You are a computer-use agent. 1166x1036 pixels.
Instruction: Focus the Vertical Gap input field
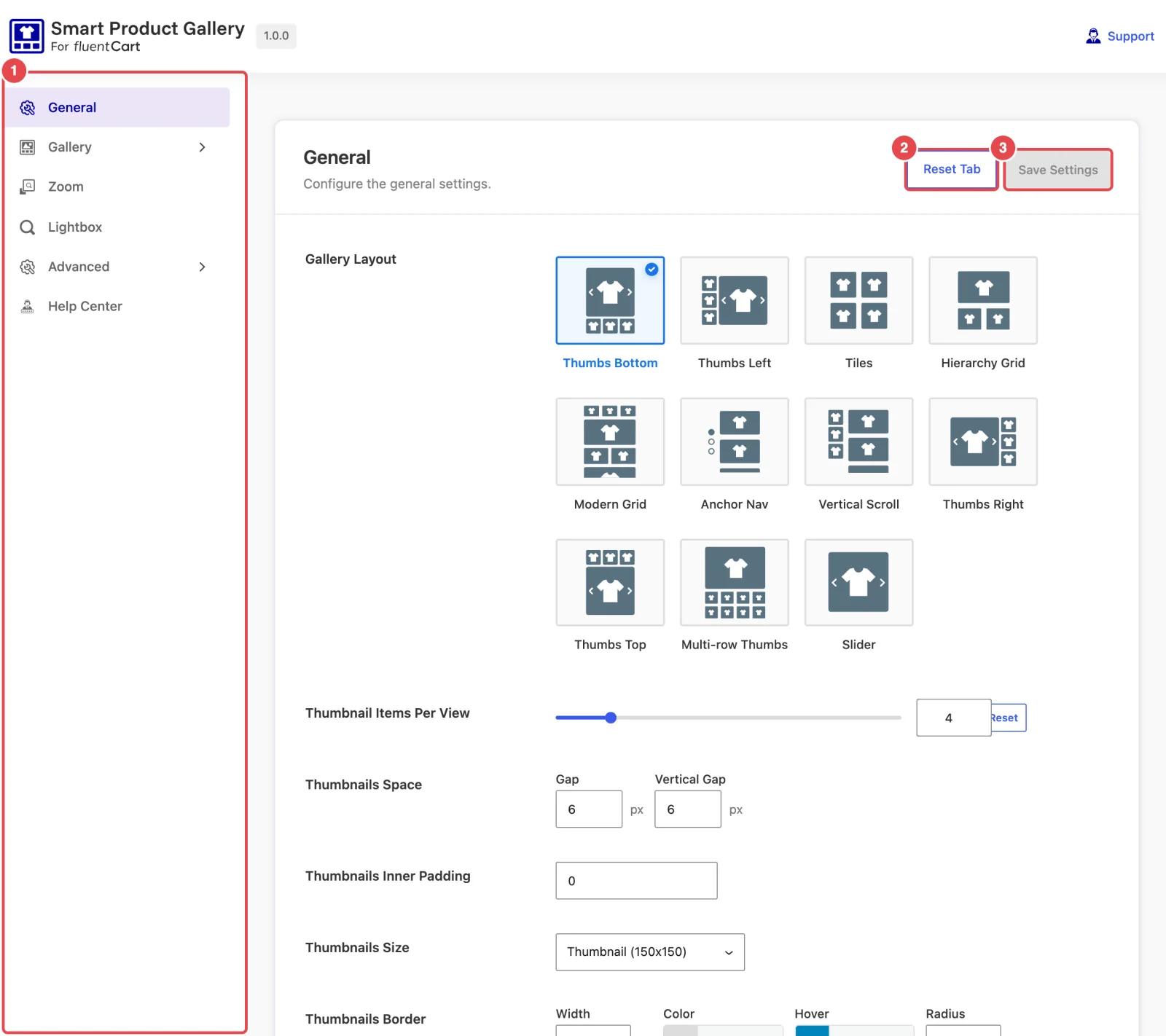coord(688,809)
